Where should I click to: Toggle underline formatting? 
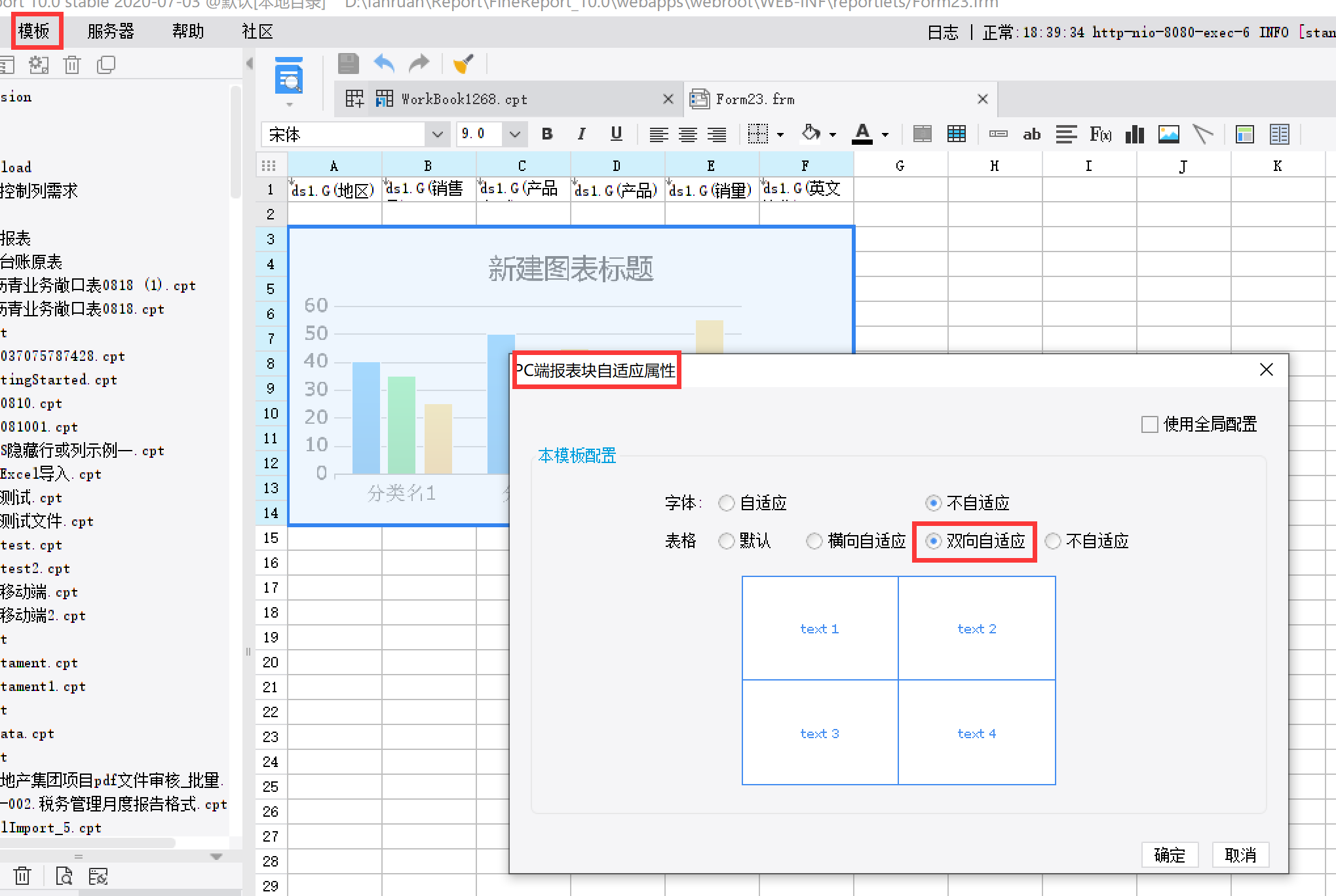(616, 134)
